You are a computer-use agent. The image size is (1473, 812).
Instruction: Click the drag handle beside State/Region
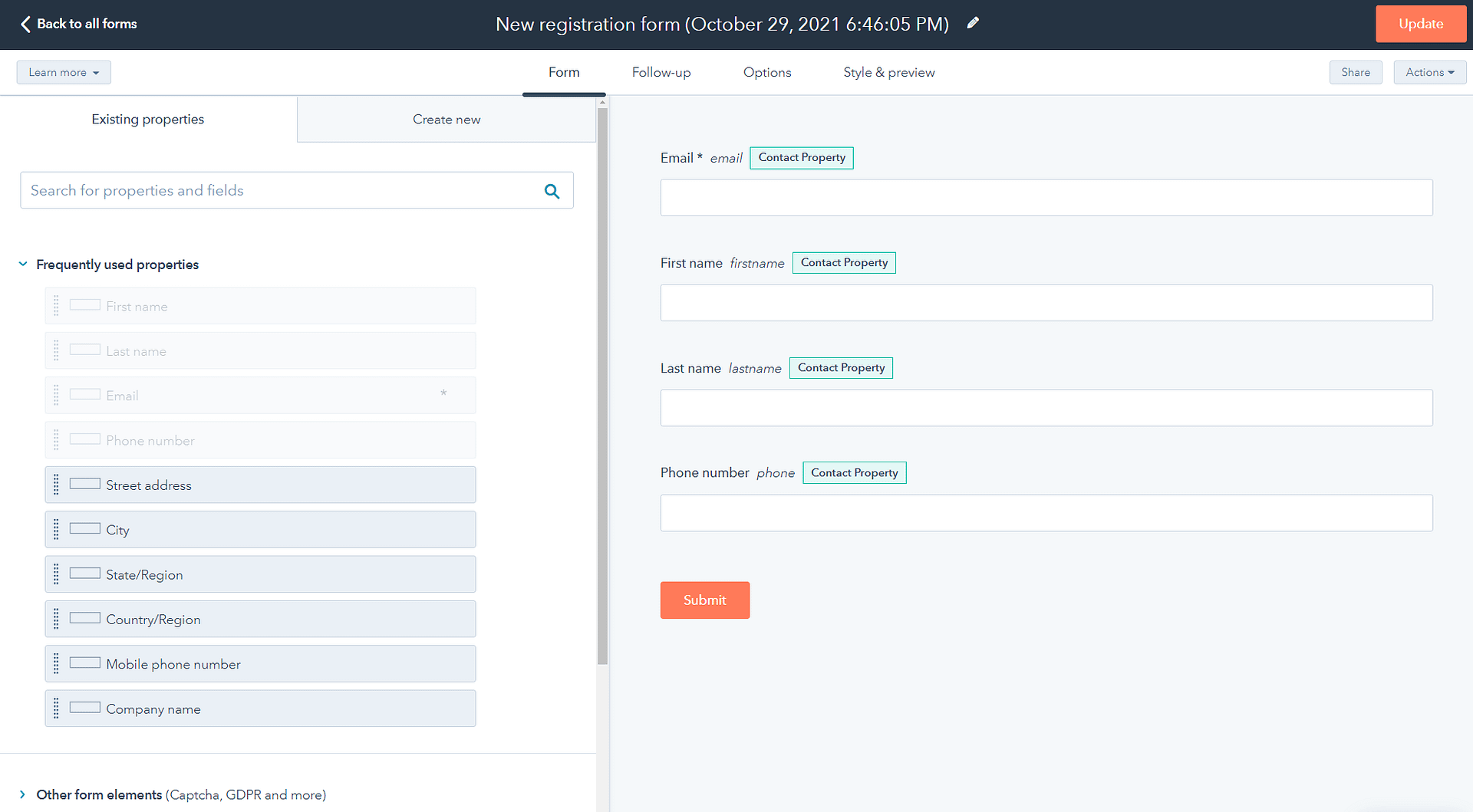tap(56, 574)
